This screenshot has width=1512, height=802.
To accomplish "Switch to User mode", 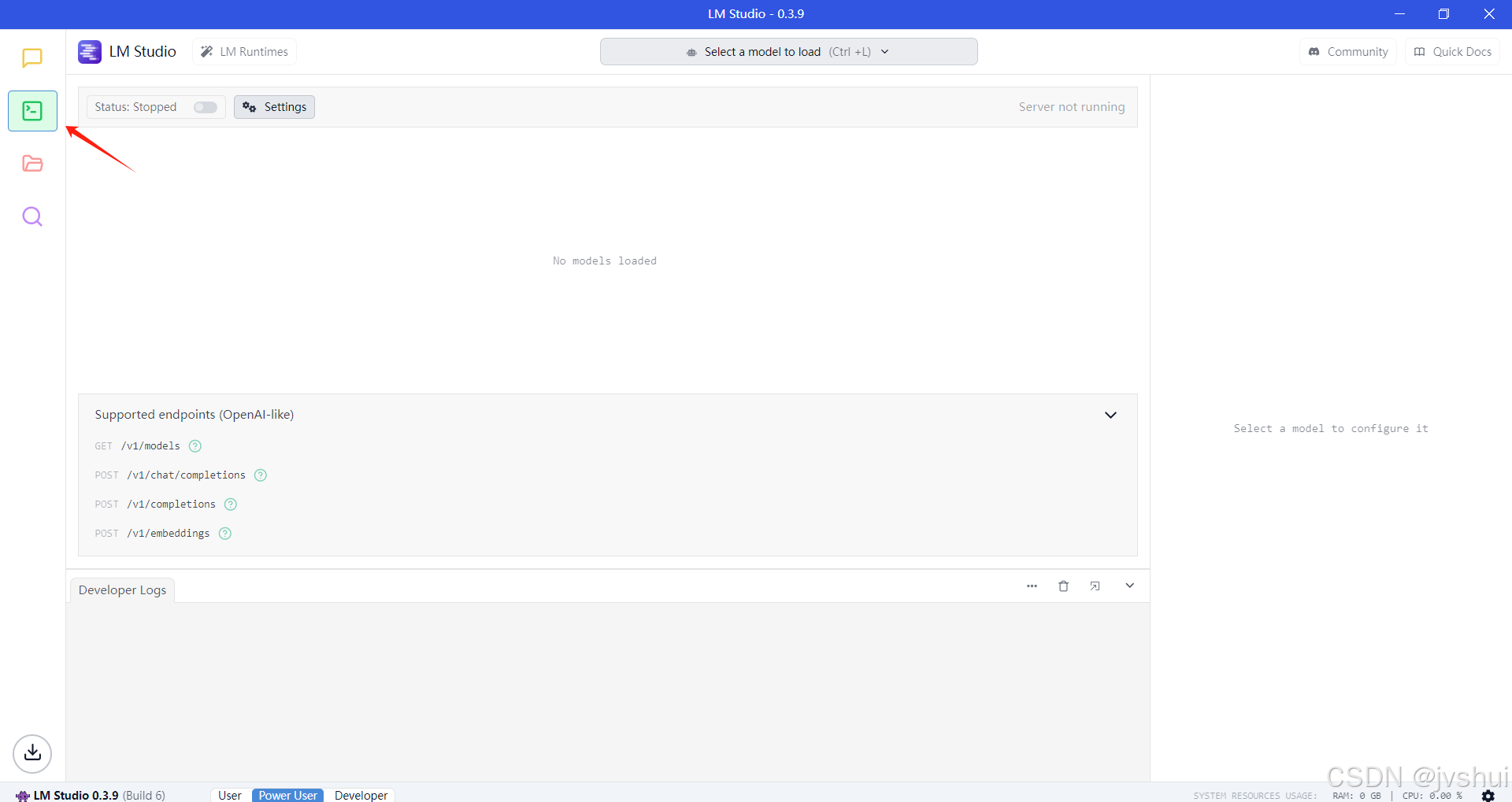I will pos(230,795).
